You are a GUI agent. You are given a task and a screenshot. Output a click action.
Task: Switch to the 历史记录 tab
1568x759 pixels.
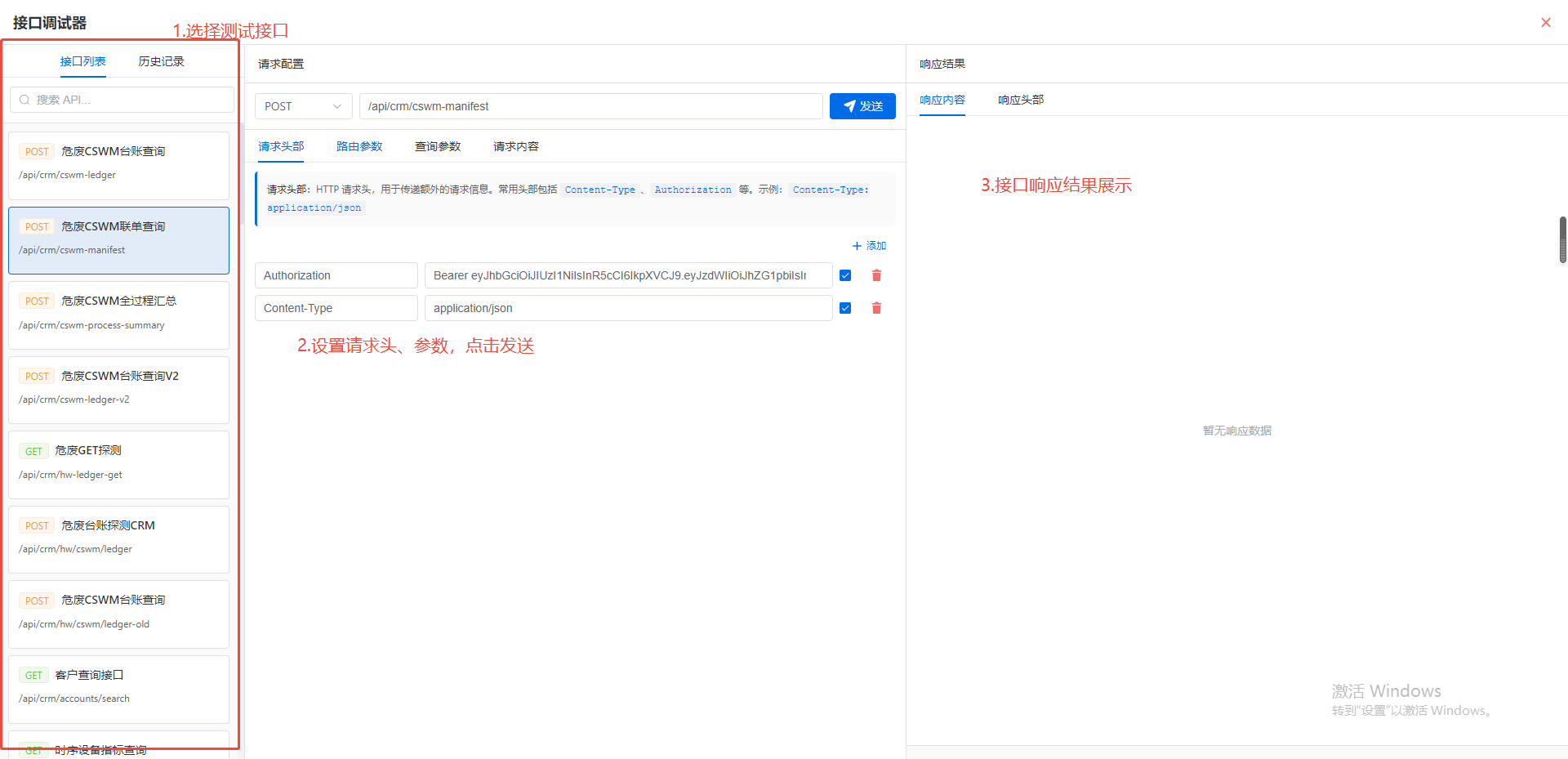click(x=161, y=61)
